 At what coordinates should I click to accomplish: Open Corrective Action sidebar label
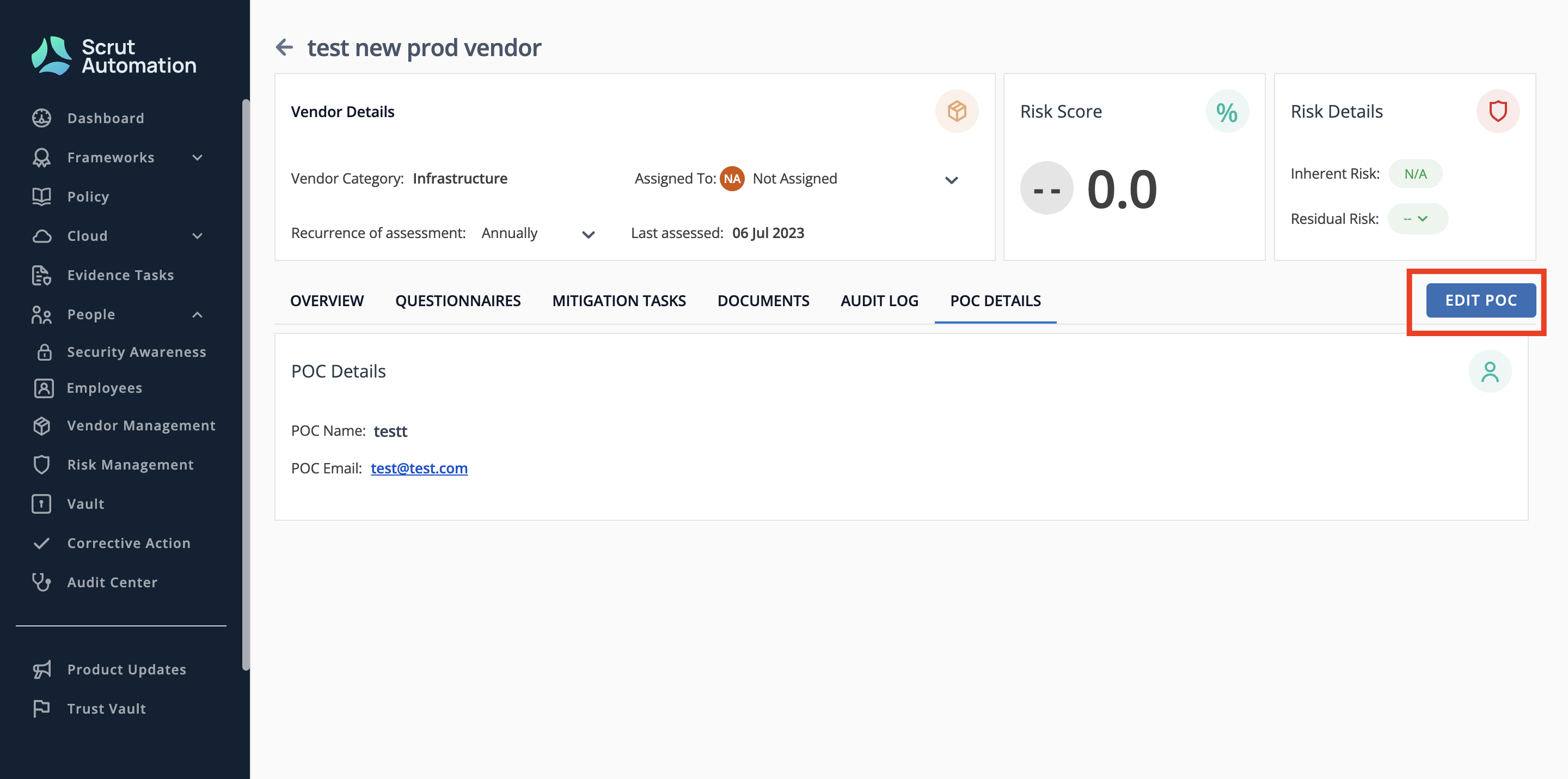click(128, 543)
